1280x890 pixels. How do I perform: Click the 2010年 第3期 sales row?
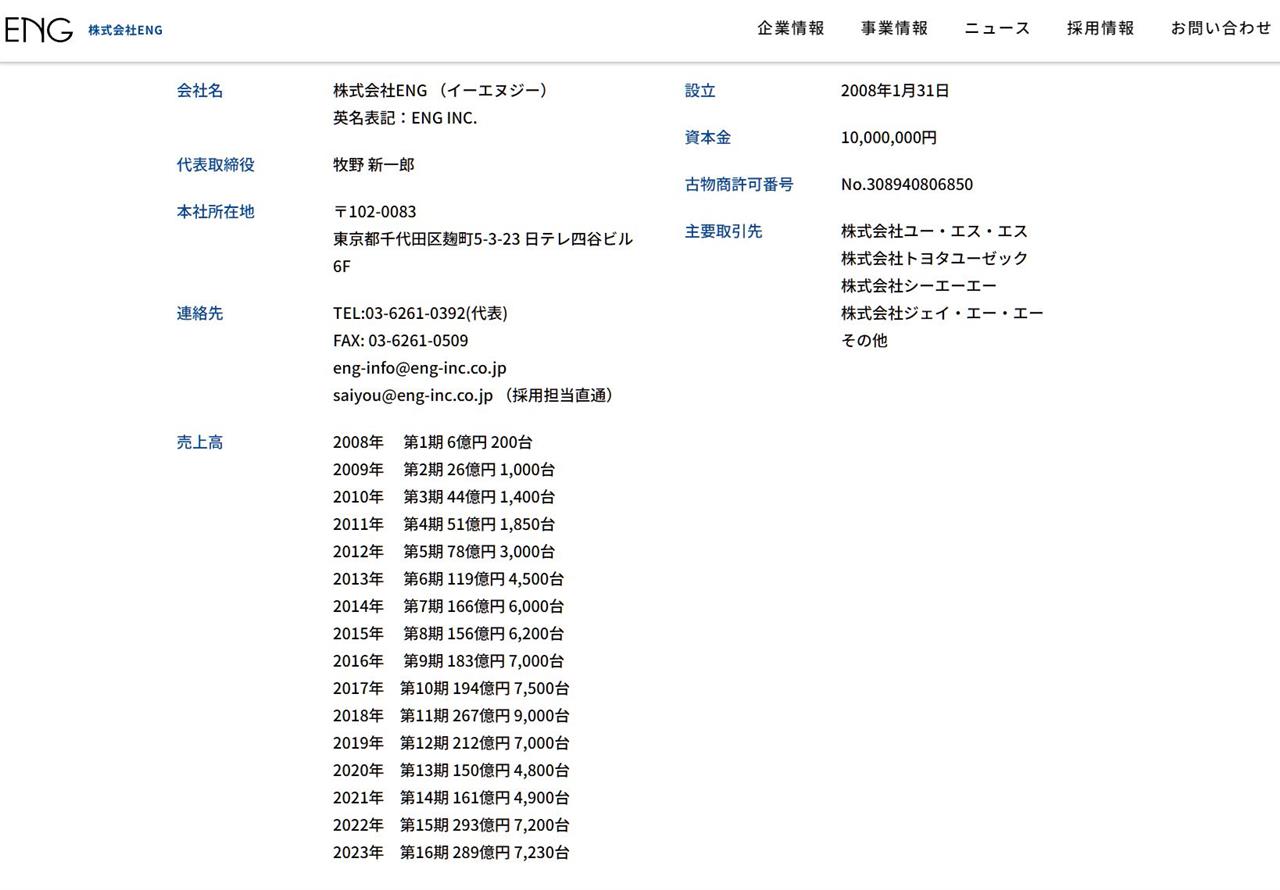(444, 496)
